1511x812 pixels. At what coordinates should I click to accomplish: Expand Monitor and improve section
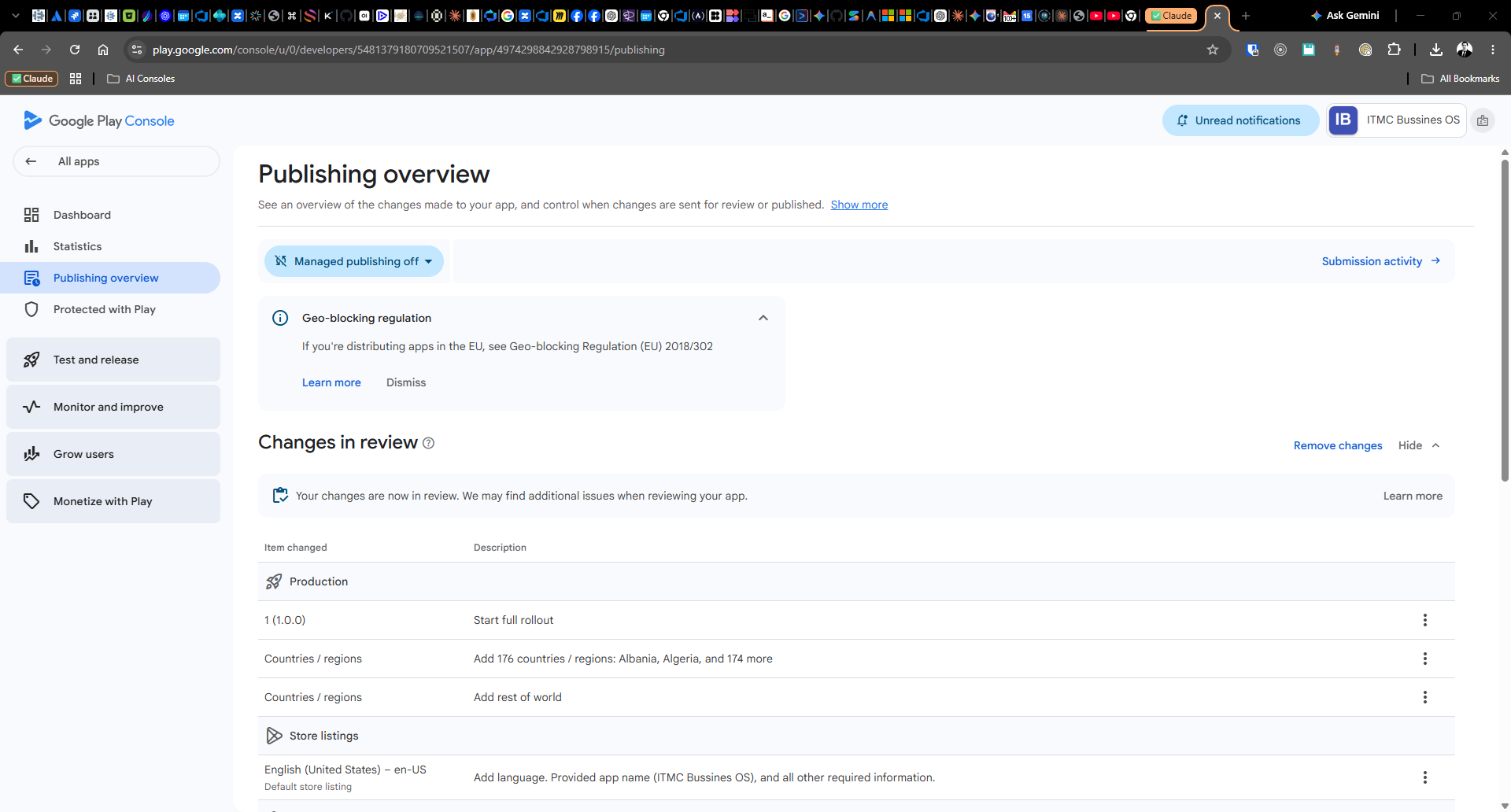pyautogui.click(x=113, y=407)
